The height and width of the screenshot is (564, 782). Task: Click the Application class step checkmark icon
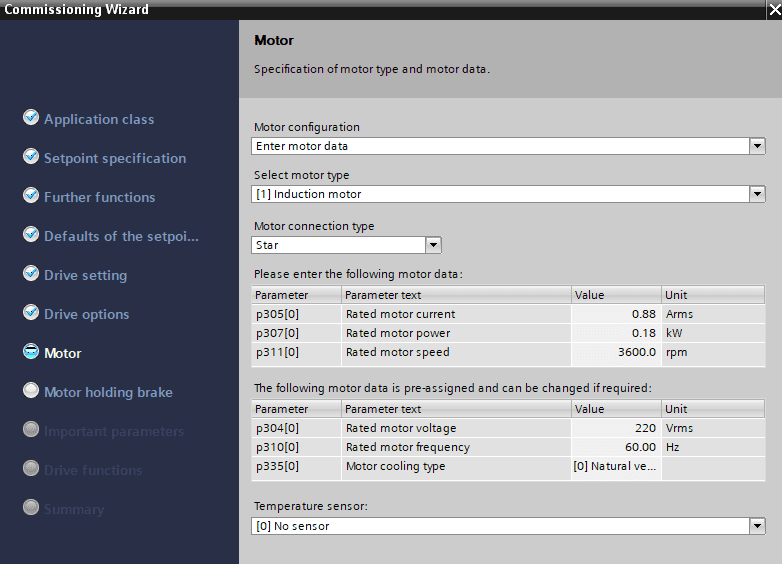[x=31, y=117]
